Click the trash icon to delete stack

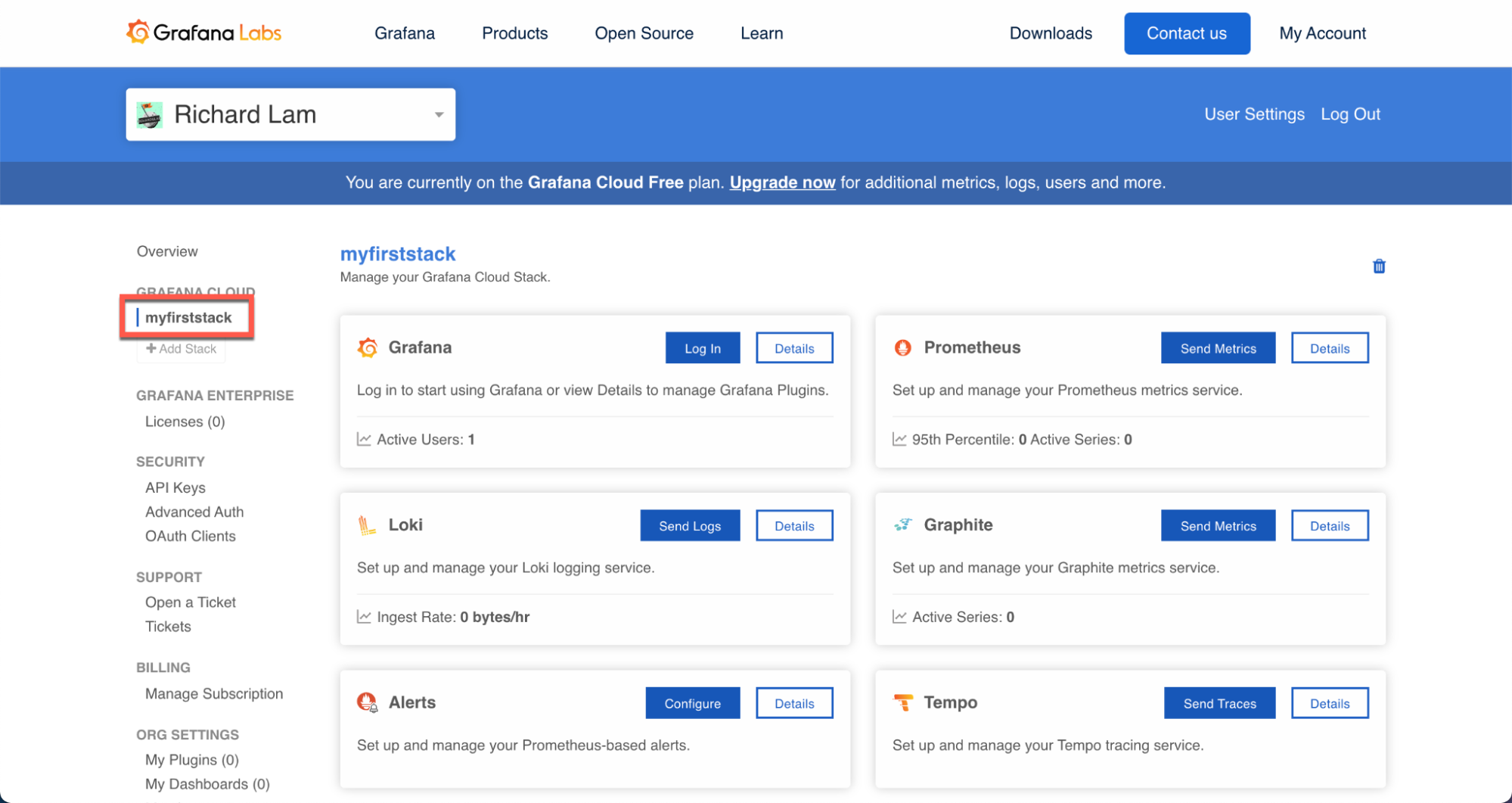[x=1378, y=266]
